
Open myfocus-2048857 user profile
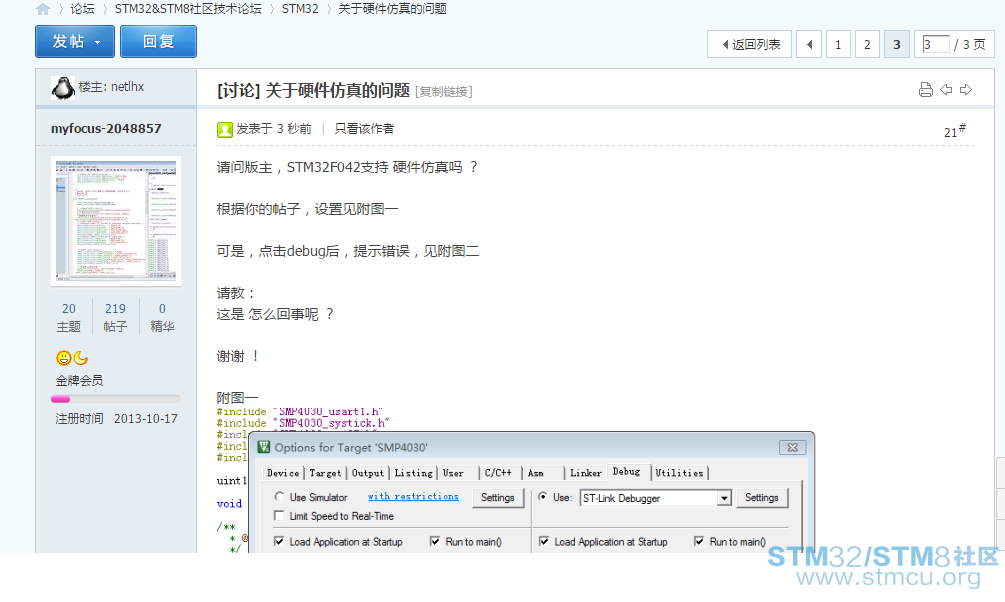point(106,128)
